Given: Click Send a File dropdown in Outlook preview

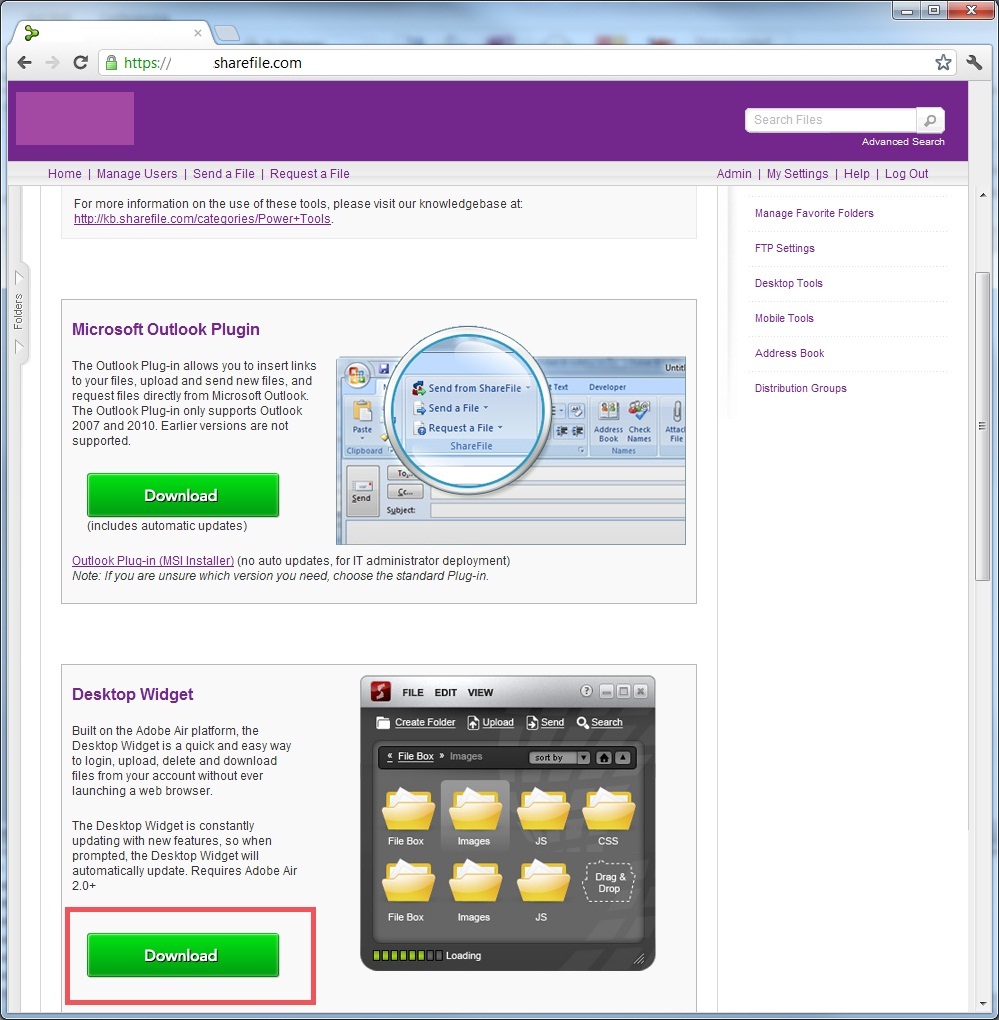Looking at the screenshot, I should pyautogui.click(x=450, y=408).
